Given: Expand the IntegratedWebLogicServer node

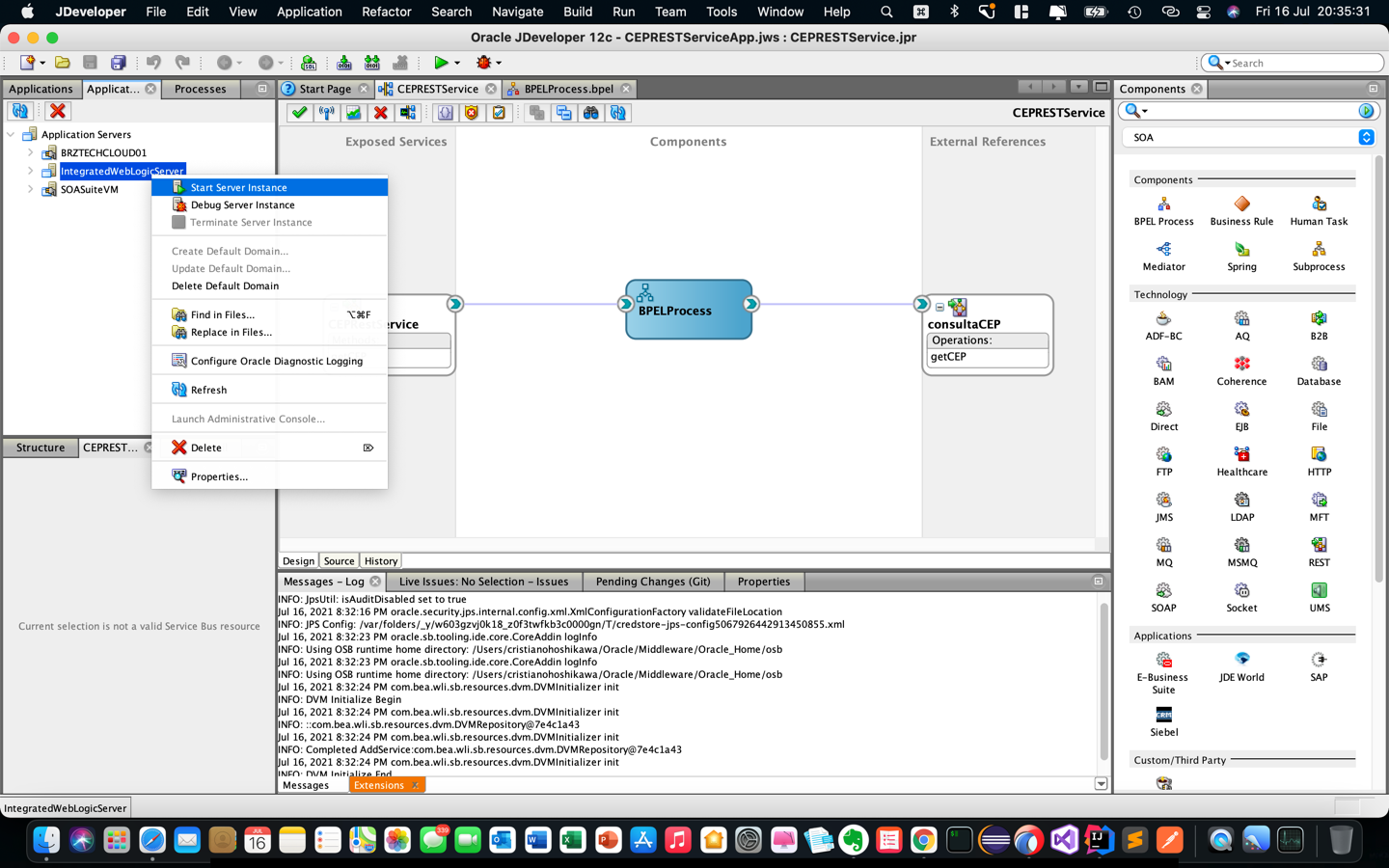Looking at the screenshot, I should (30, 171).
